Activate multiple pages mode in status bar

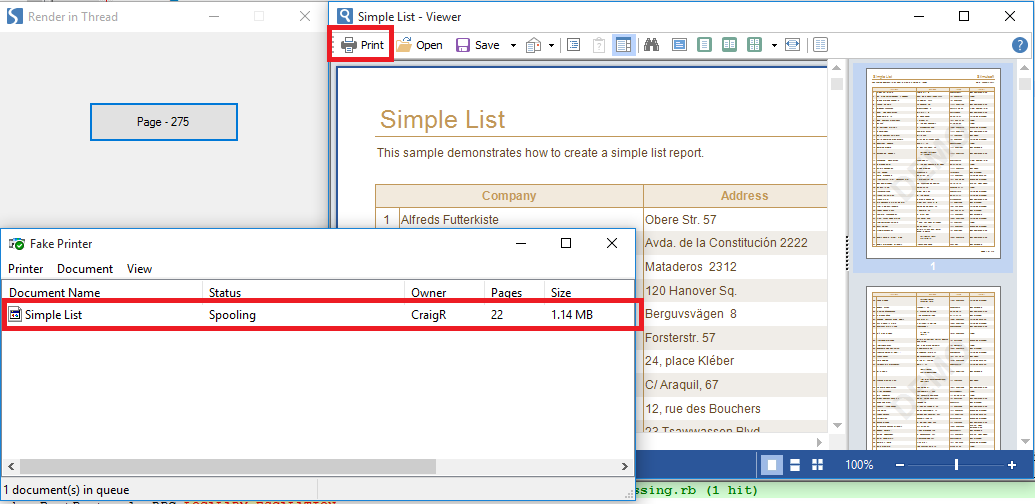point(817,464)
